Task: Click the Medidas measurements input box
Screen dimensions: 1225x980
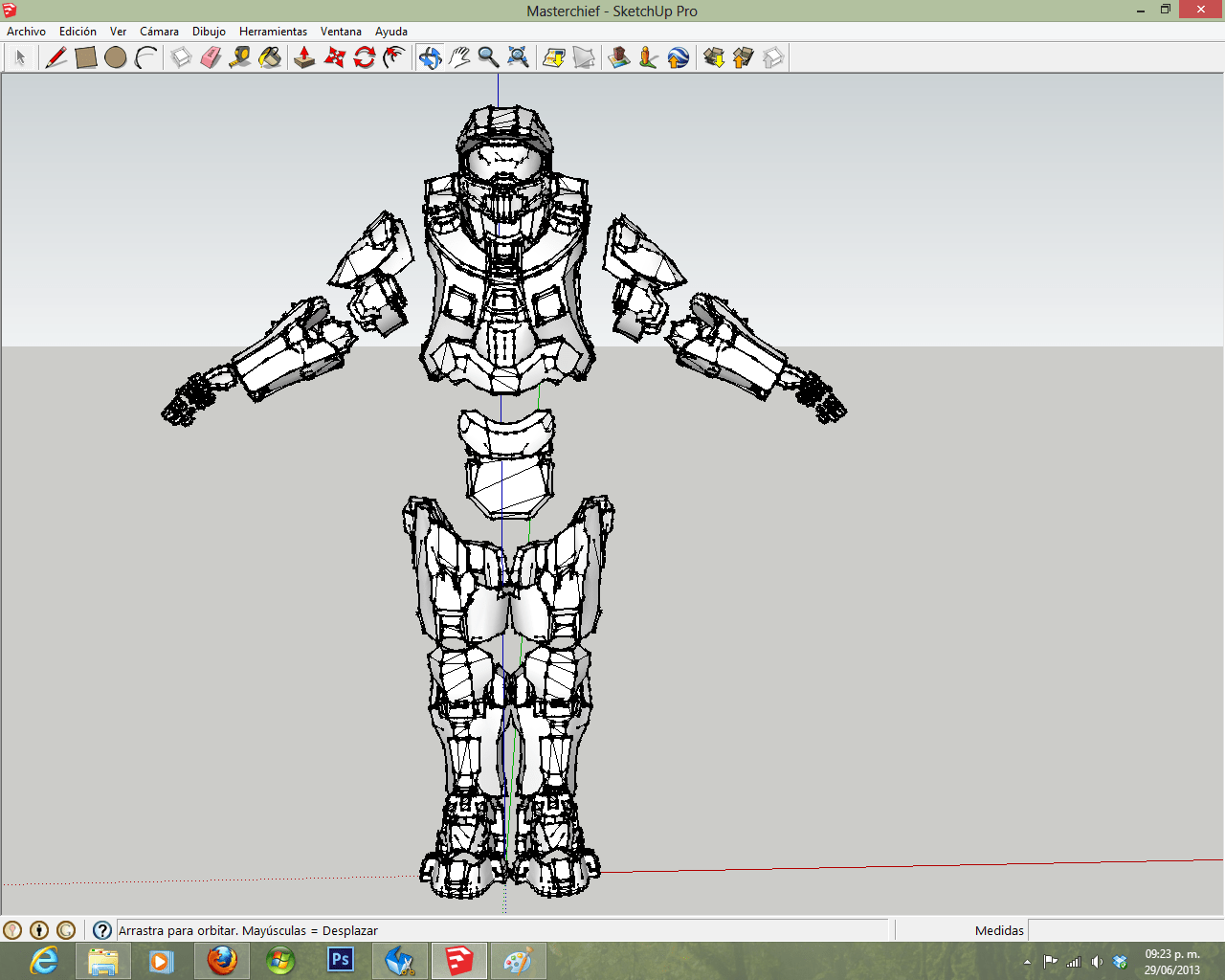Action: tap(1124, 930)
